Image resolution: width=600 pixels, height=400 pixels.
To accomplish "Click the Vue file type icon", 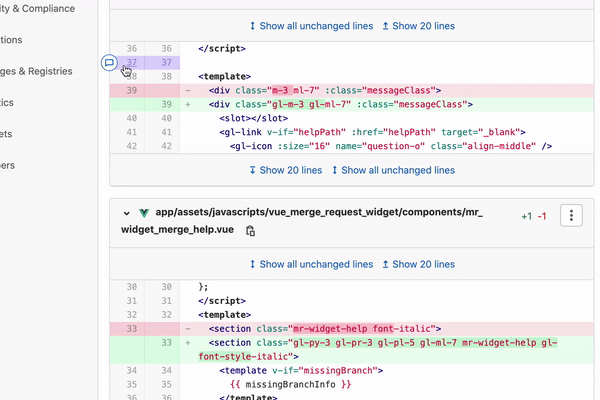I will 144,214.
